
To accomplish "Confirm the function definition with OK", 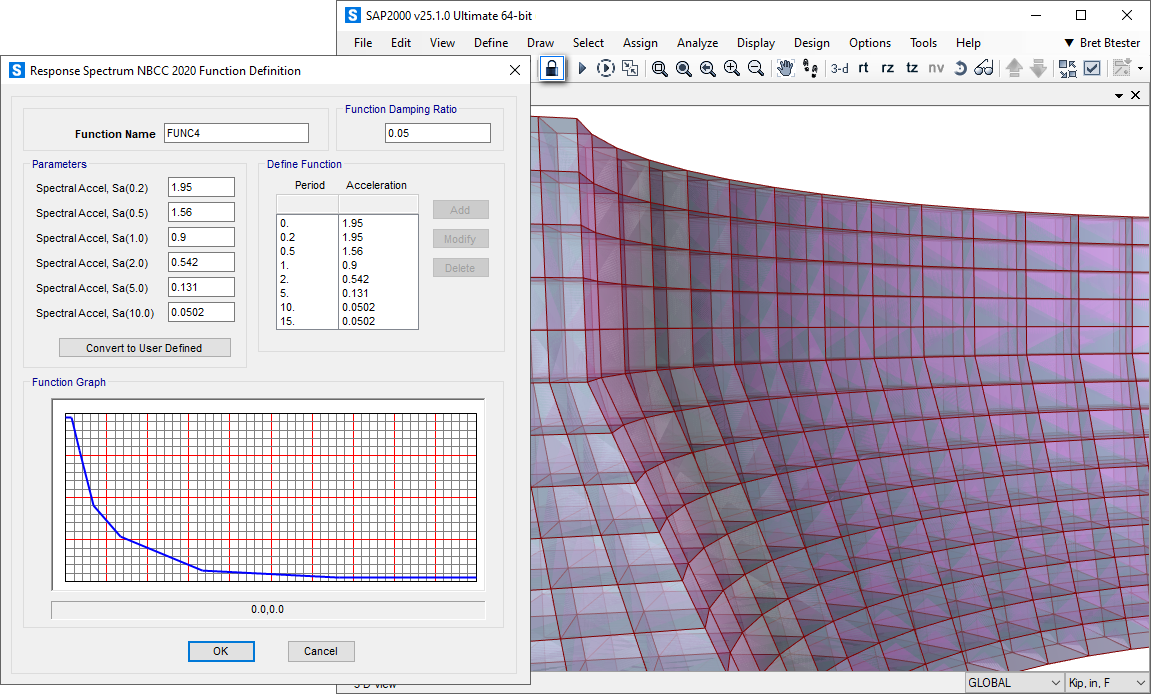I will click(221, 651).
